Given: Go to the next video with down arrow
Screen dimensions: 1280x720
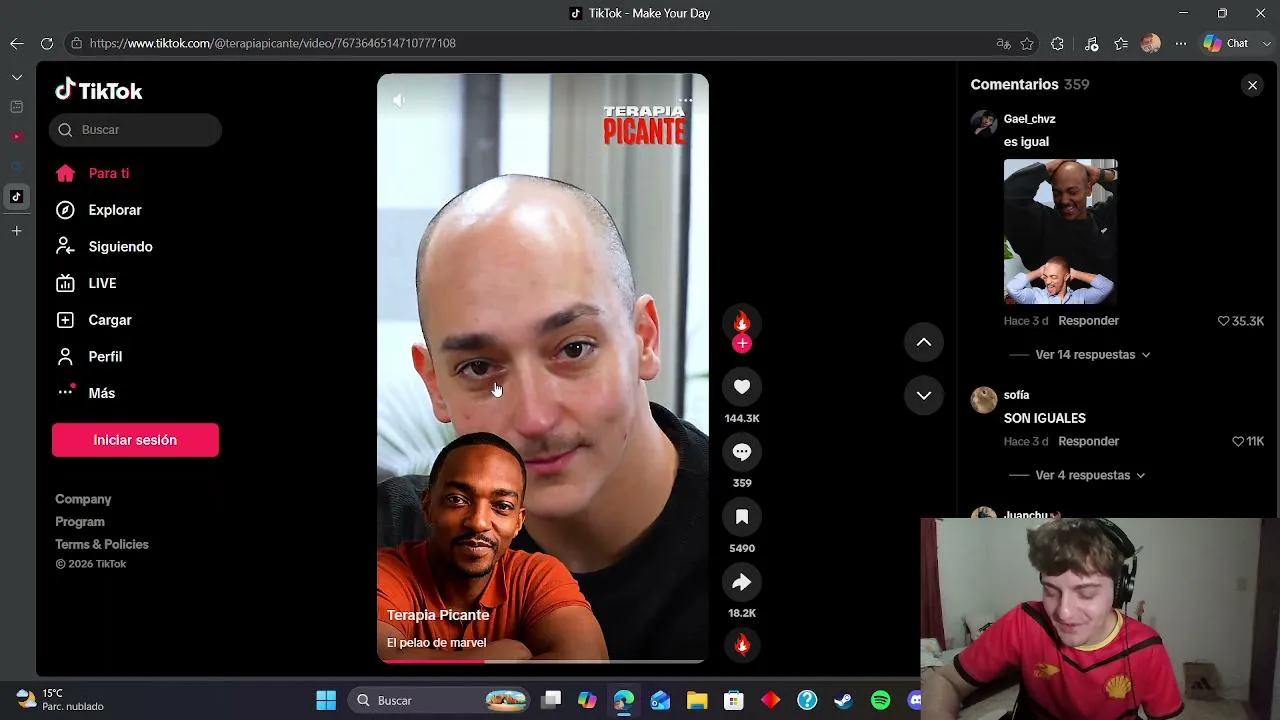Looking at the screenshot, I should [x=924, y=395].
